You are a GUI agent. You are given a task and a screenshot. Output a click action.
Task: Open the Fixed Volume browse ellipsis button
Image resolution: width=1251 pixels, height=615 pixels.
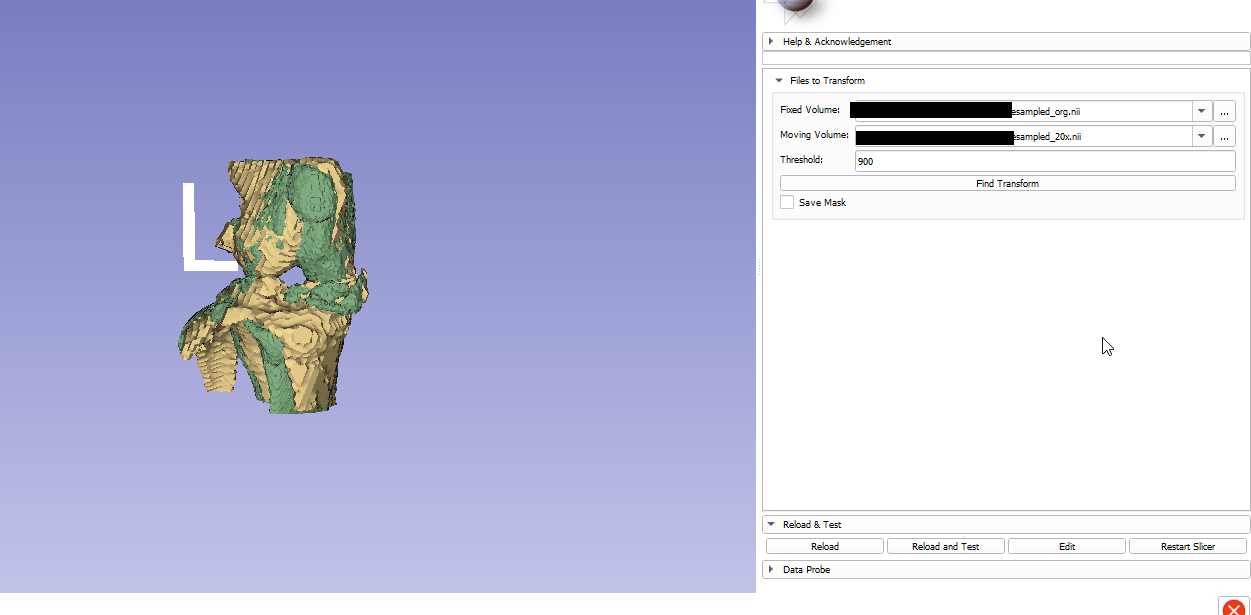(1224, 111)
